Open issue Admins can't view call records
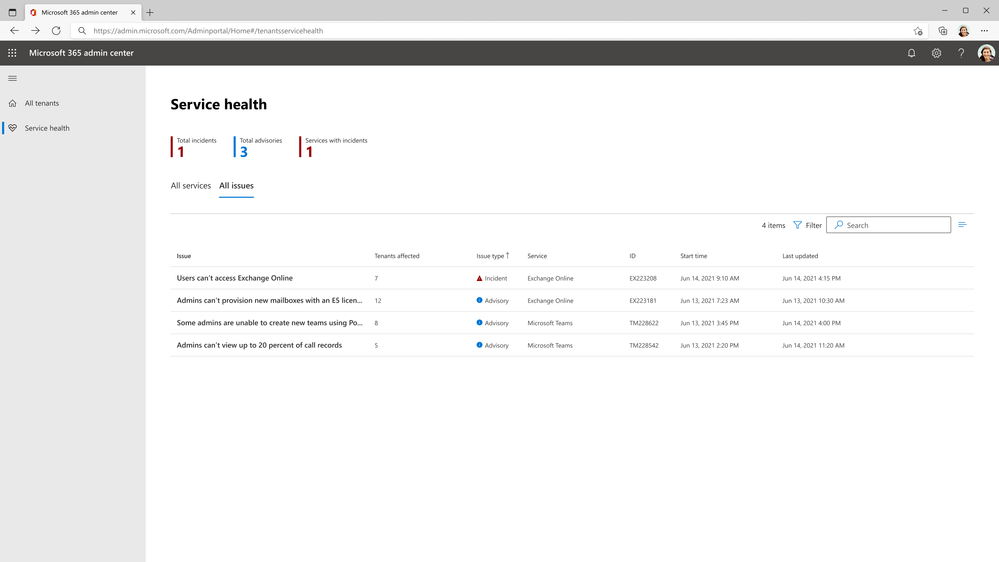This screenshot has width=999, height=562. (259, 345)
